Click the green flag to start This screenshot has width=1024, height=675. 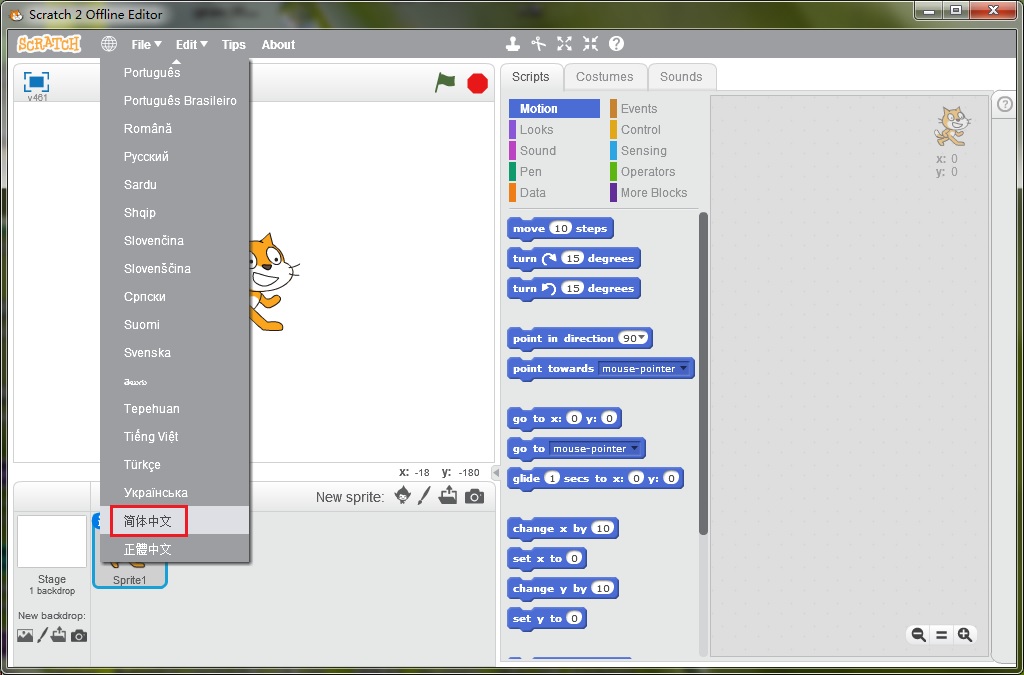(x=445, y=83)
